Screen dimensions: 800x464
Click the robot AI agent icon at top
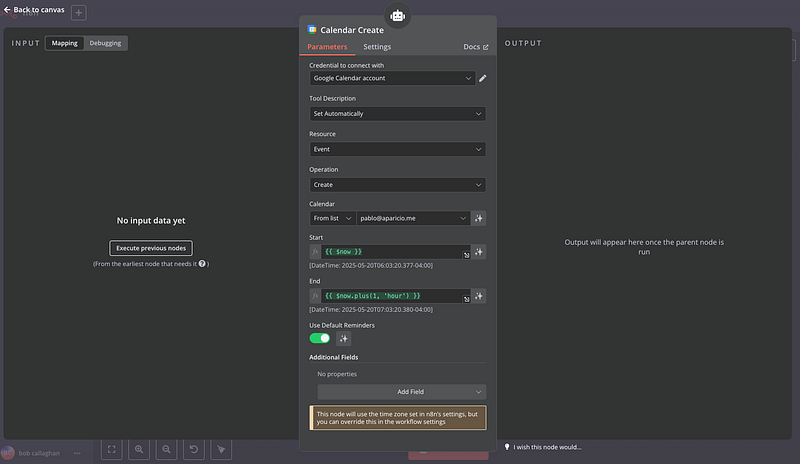click(398, 15)
